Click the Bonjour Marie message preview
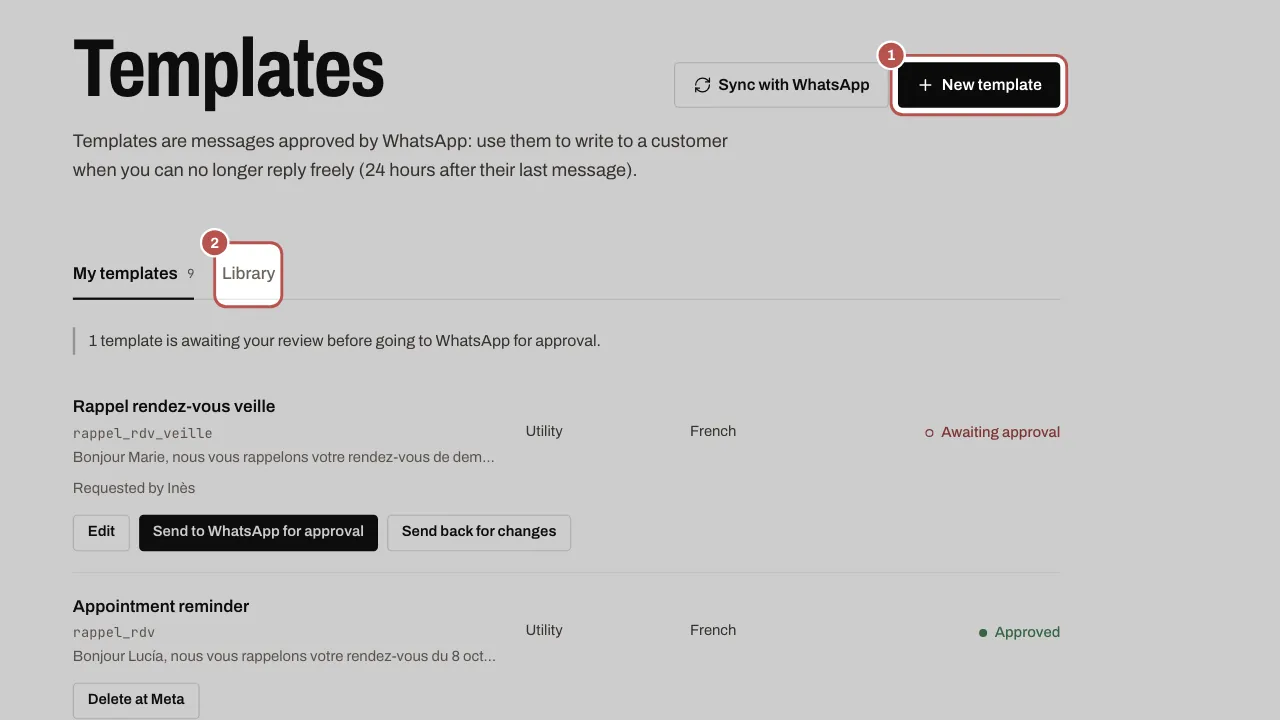The image size is (1280, 720). 284,457
